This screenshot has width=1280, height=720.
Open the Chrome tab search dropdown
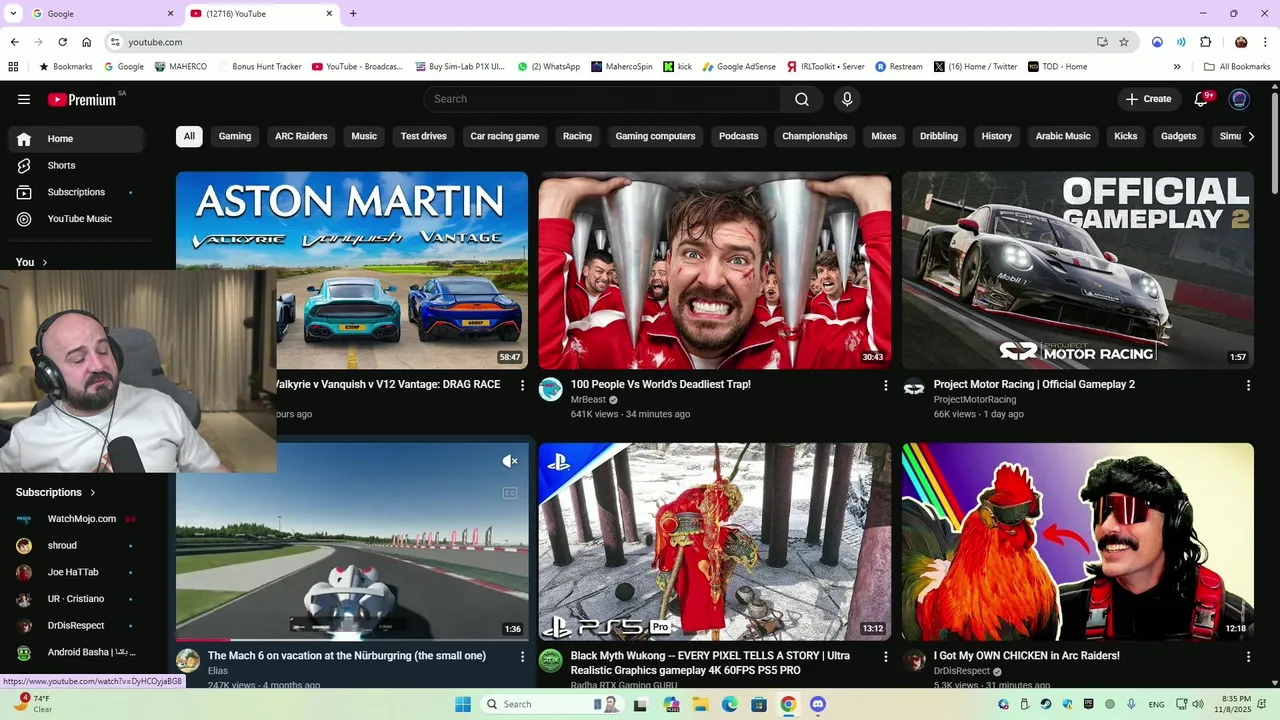[x=13, y=14]
